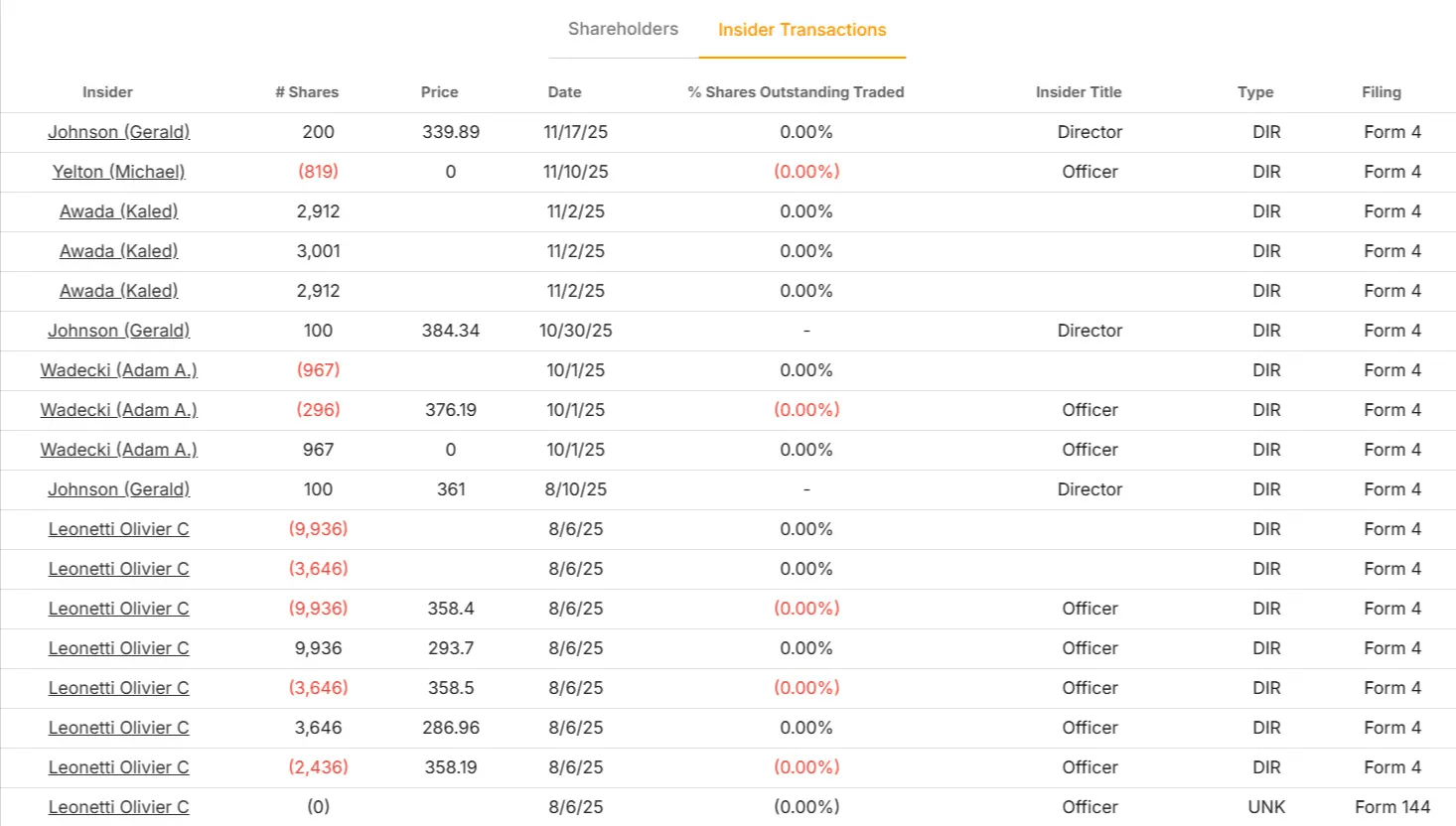This screenshot has width=1456, height=826.
Task: Click Leonetti Olivier C in Form 144 row
Action: (x=118, y=807)
